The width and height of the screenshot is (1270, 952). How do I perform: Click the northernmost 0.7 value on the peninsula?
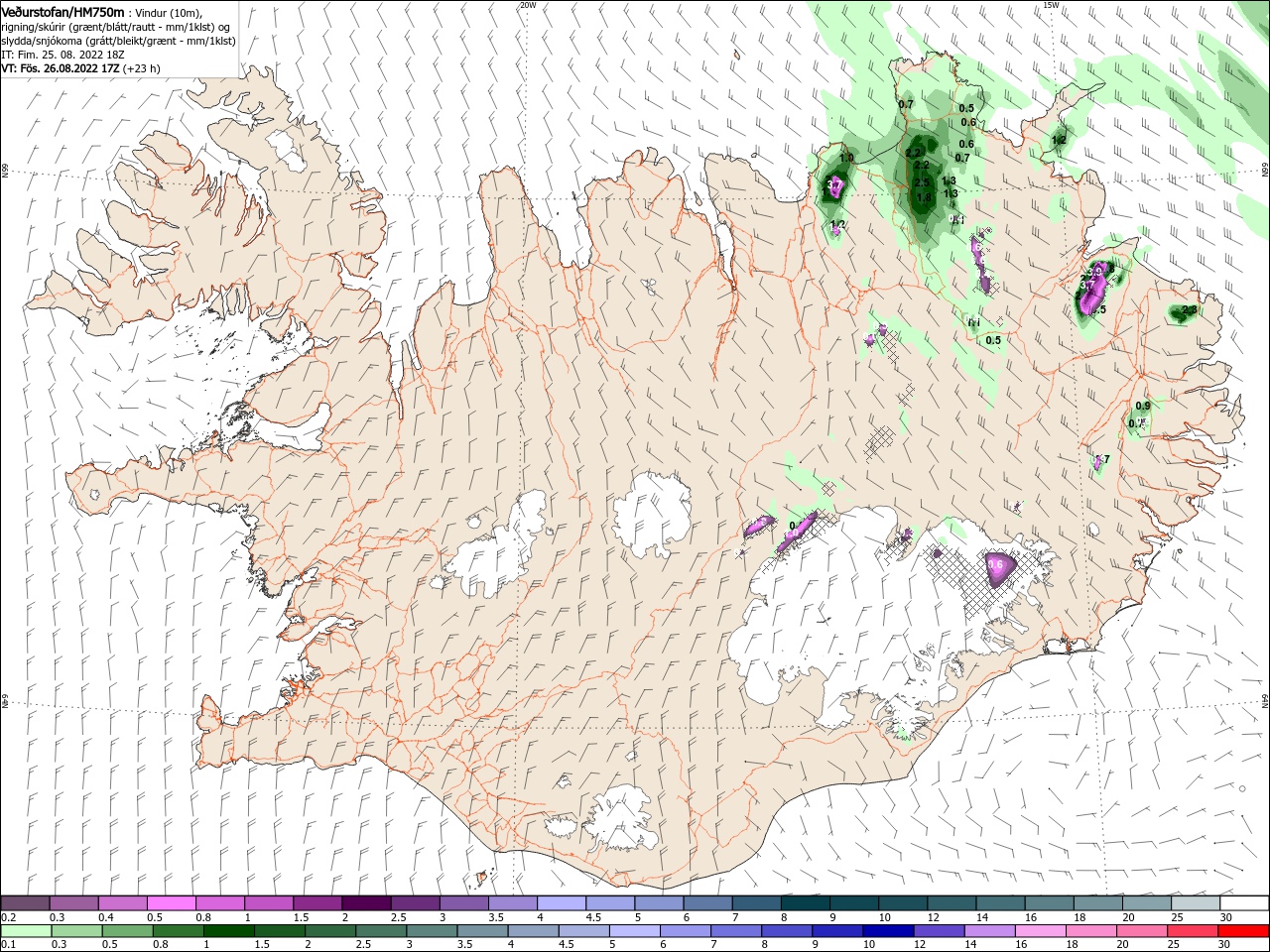click(906, 104)
